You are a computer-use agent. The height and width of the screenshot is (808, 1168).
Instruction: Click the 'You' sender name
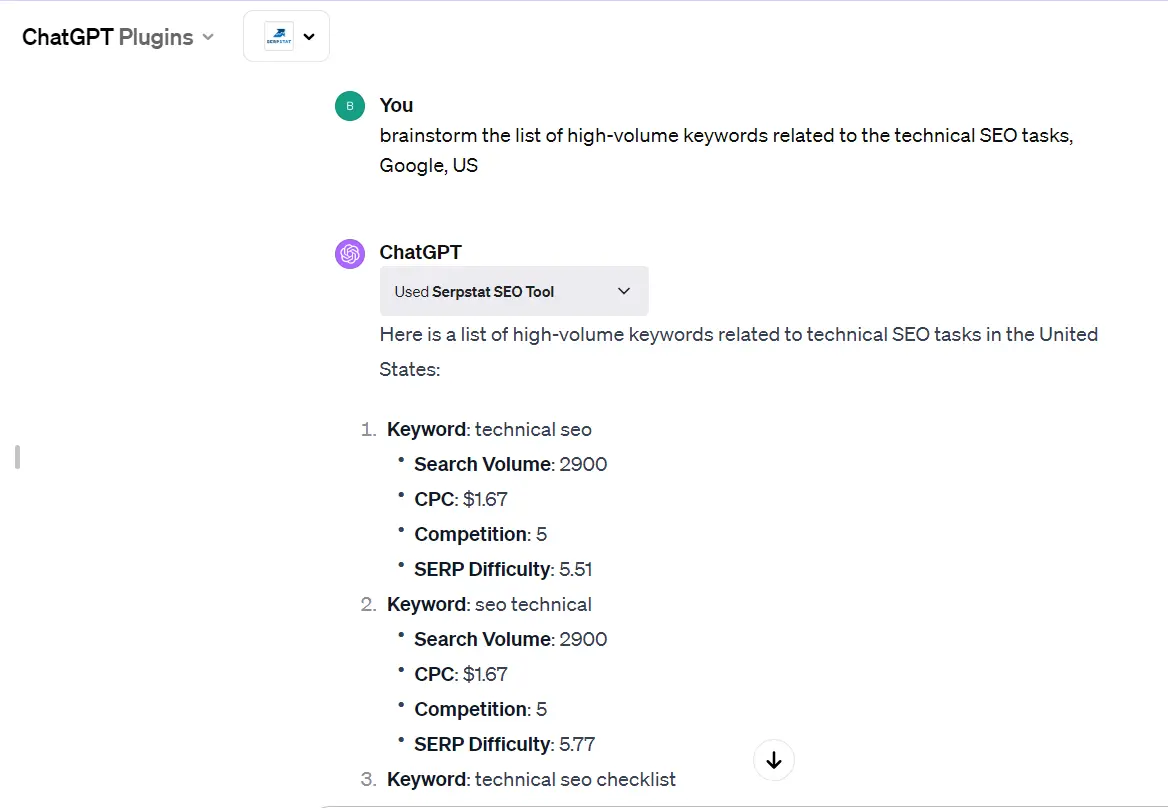pos(396,105)
